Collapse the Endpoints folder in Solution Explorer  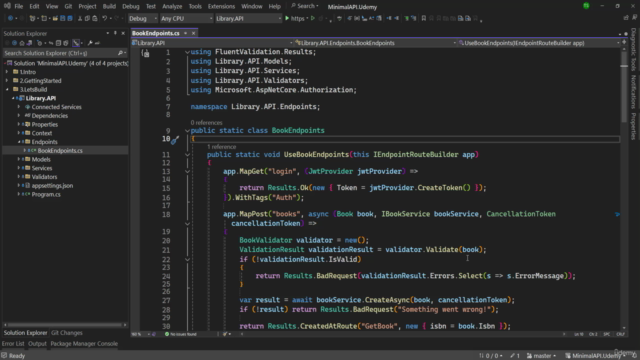click(19, 142)
